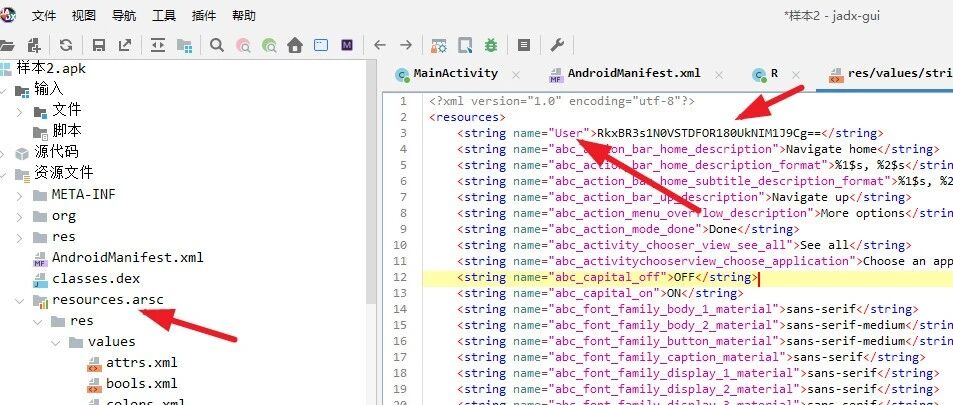This screenshot has height=405, width=953.
Task: Expand the top-level res folder
Action: (19, 238)
